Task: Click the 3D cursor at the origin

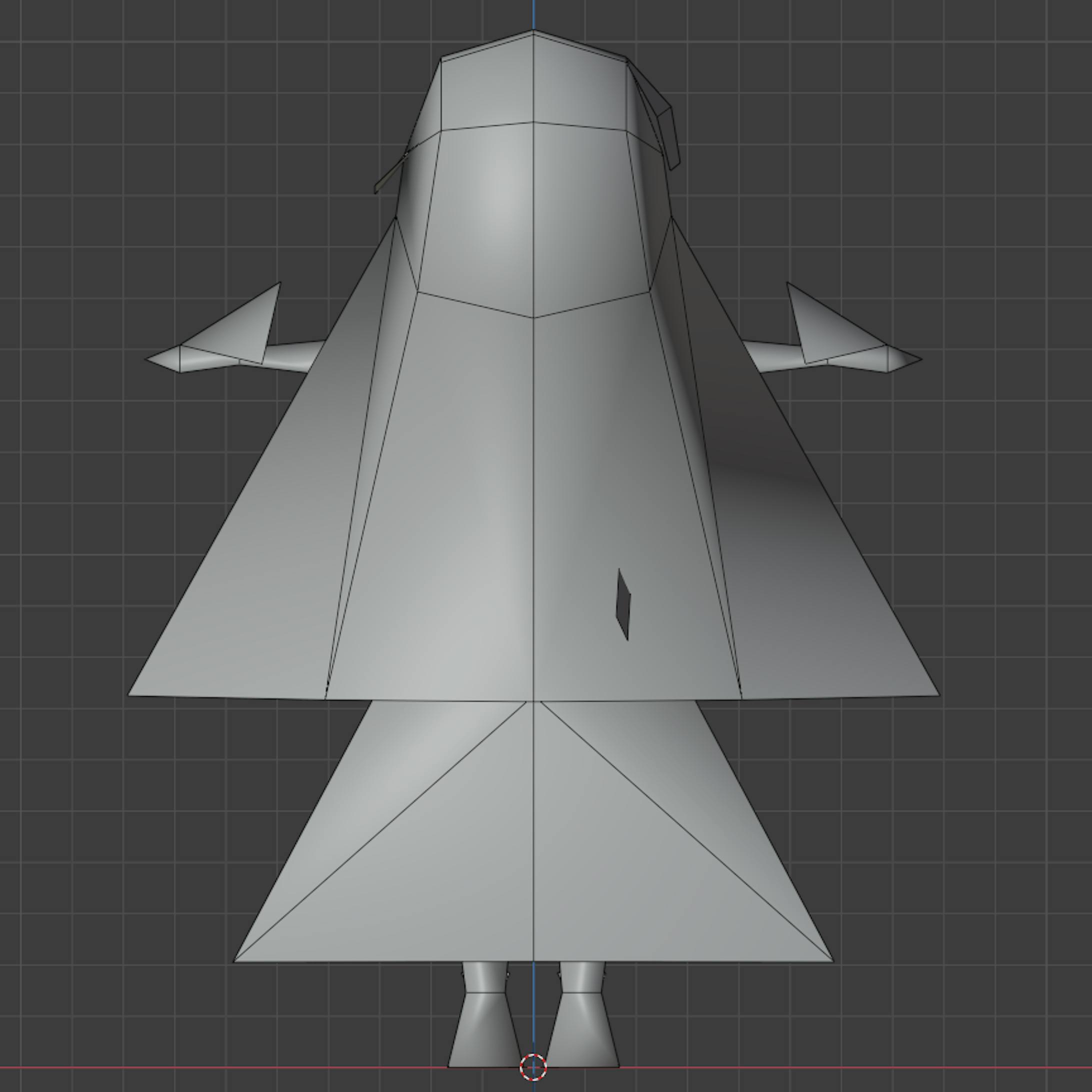Action: tap(533, 1066)
